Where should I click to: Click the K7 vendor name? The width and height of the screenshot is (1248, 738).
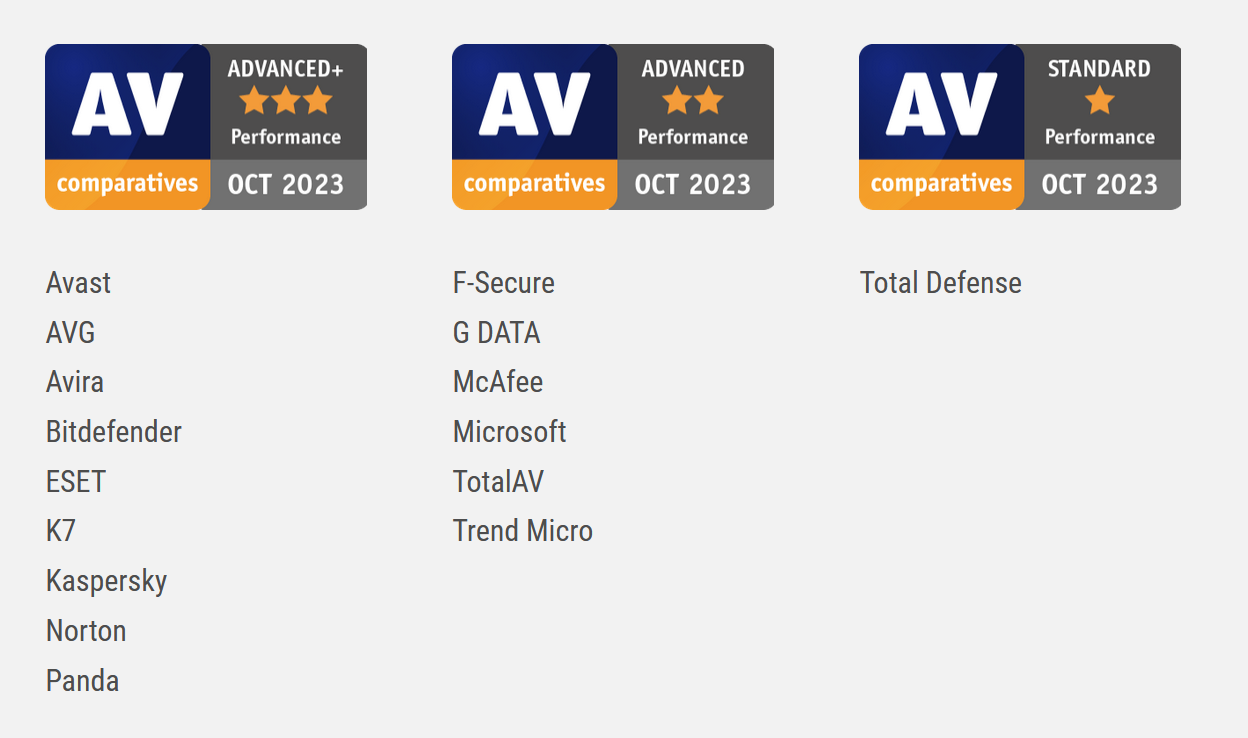(61, 531)
